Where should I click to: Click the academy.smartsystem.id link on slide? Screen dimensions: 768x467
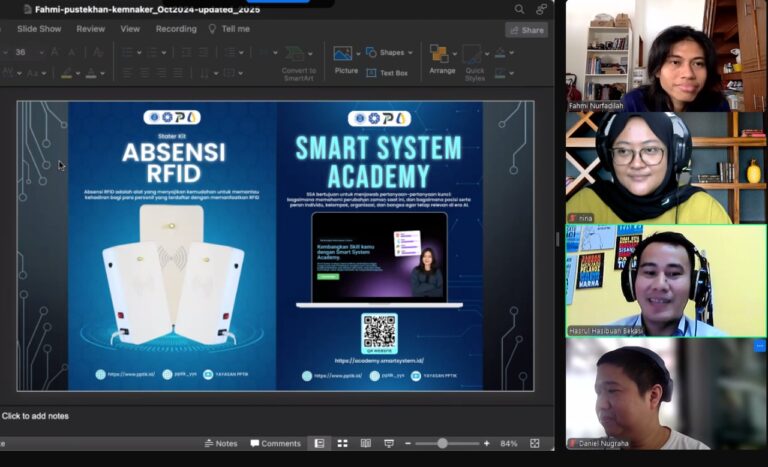(x=379, y=361)
